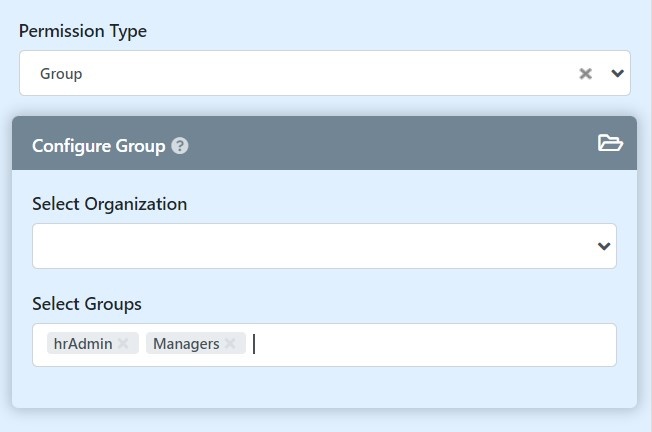Click the Select Organization chevron arrow
This screenshot has width=652, height=432.
[603, 246]
